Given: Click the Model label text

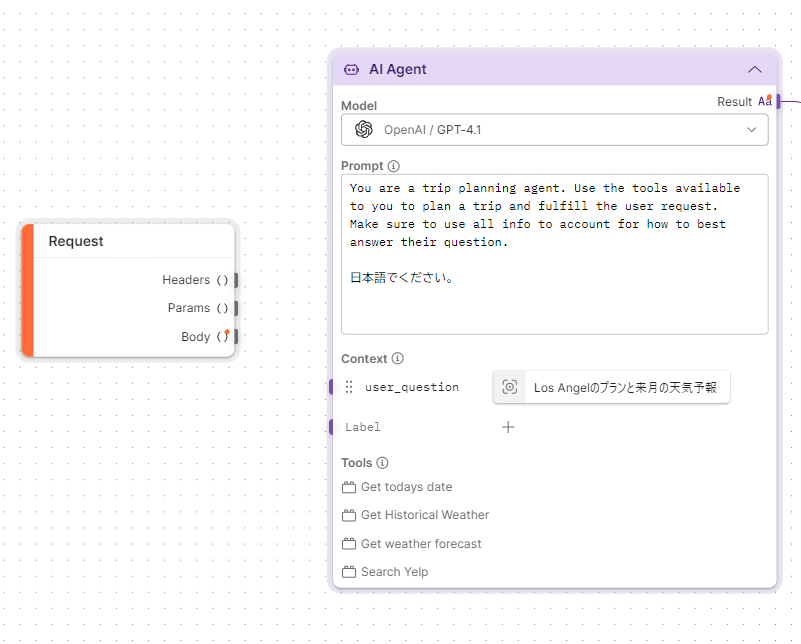Looking at the screenshot, I should (x=359, y=106).
